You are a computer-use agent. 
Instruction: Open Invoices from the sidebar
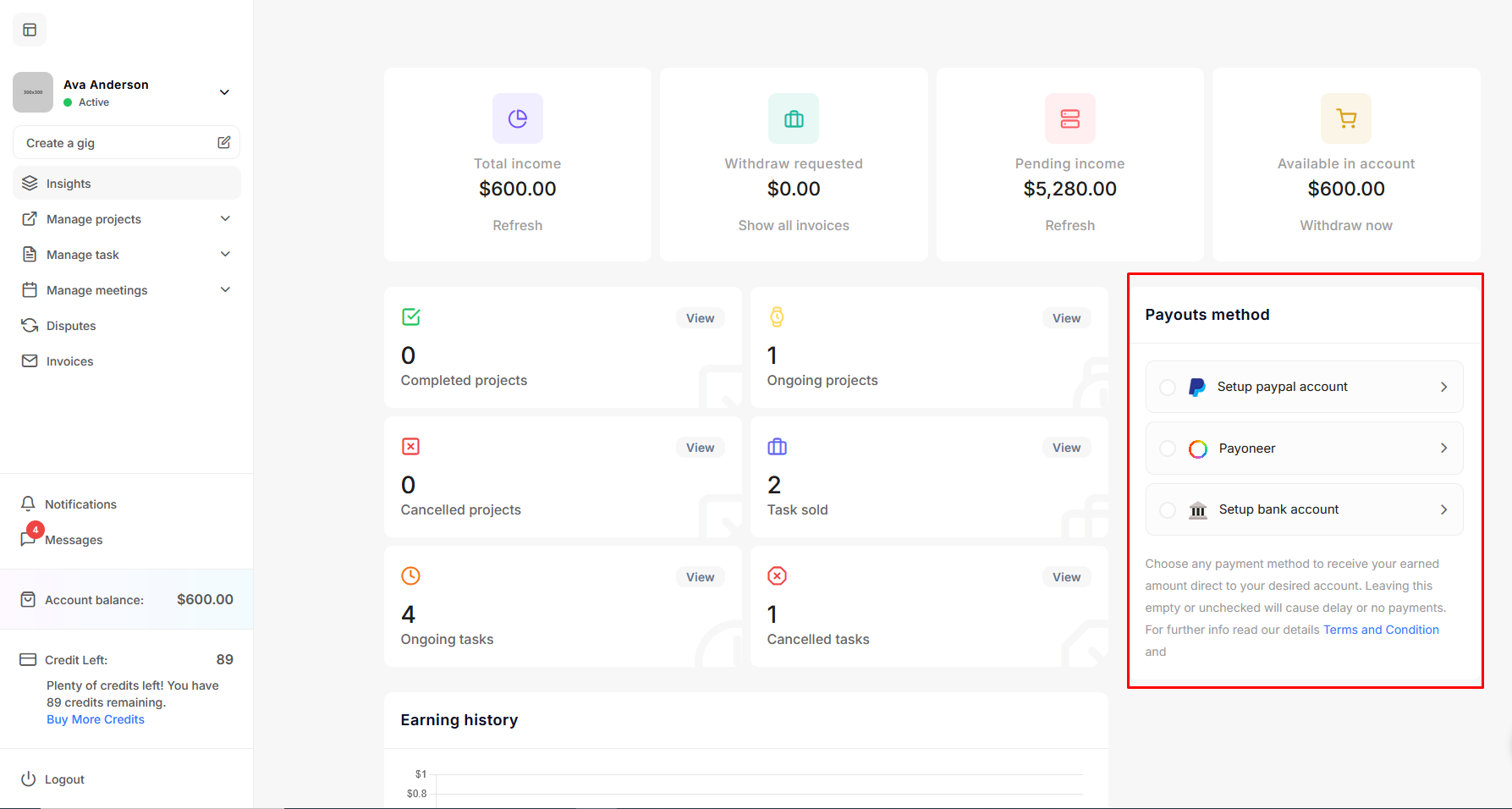point(69,361)
